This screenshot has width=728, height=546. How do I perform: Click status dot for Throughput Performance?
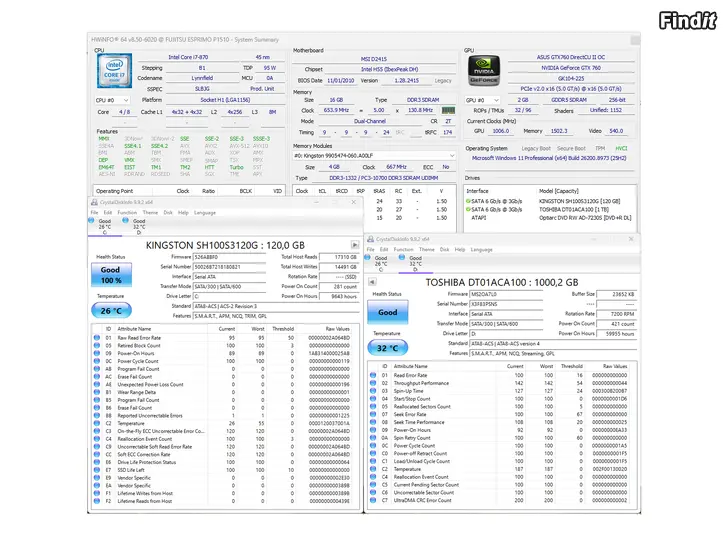[373, 383]
